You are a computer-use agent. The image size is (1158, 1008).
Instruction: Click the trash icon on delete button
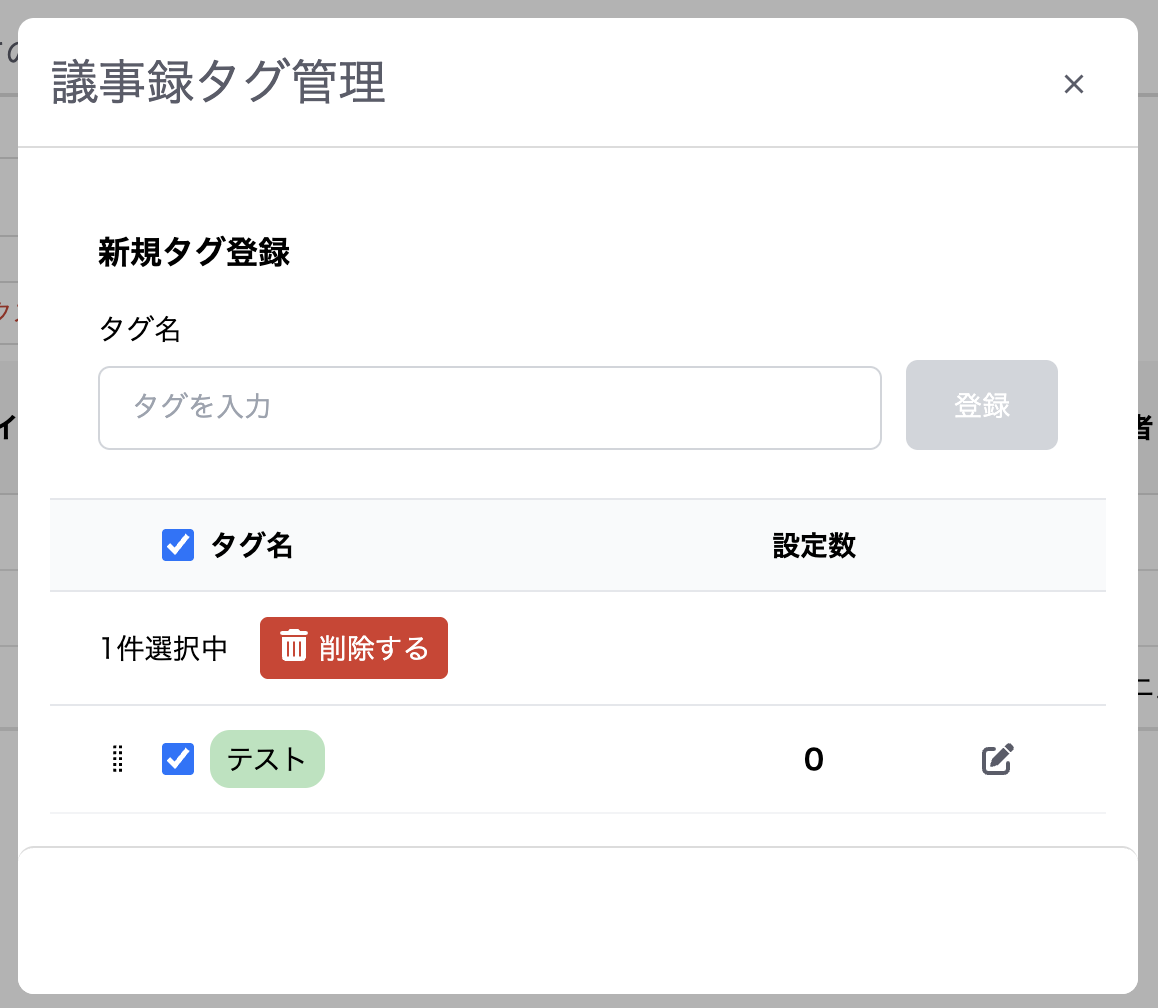pyautogui.click(x=293, y=647)
